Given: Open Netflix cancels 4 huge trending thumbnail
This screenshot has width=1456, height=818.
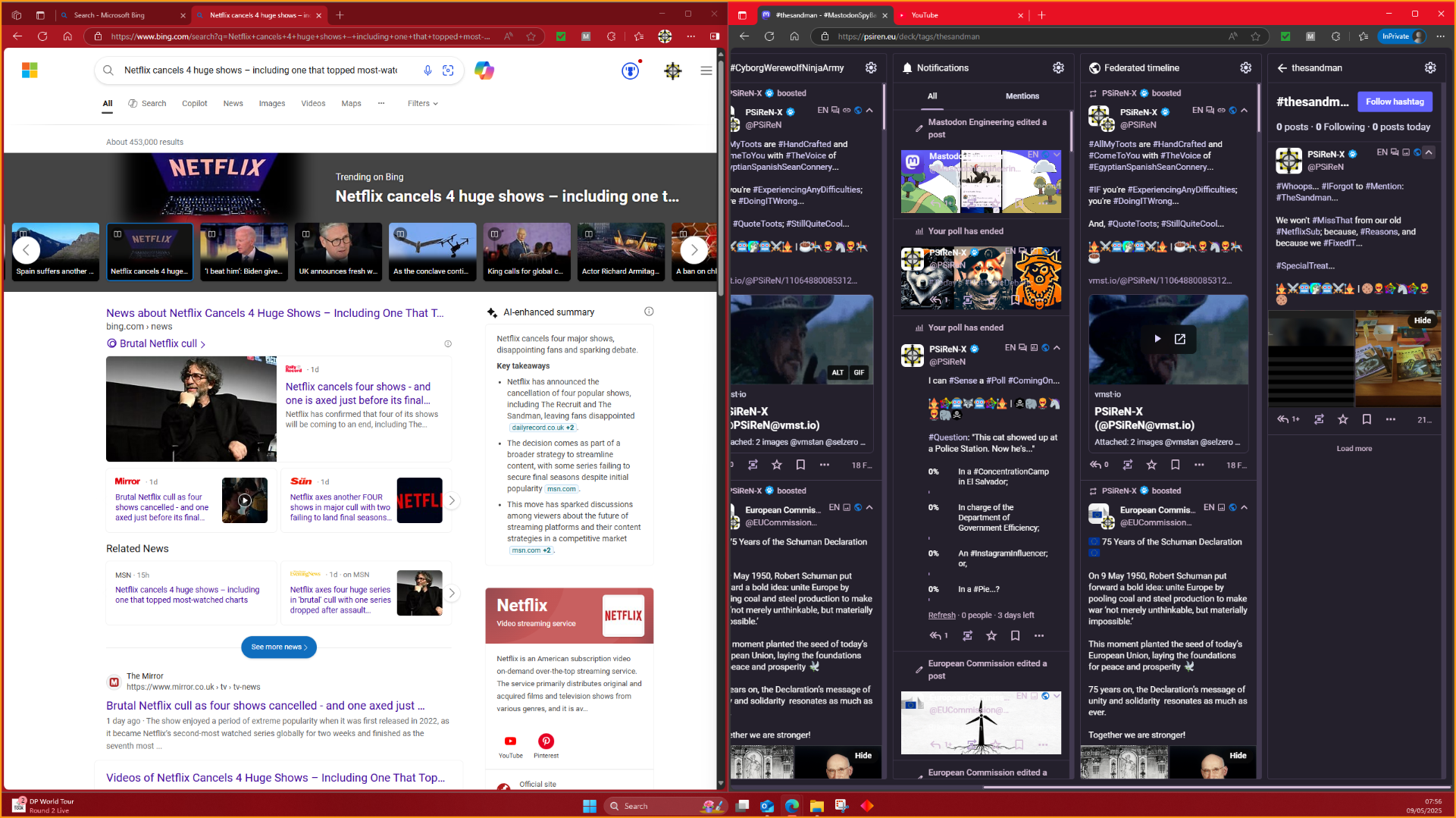Looking at the screenshot, I should point(149,252).
